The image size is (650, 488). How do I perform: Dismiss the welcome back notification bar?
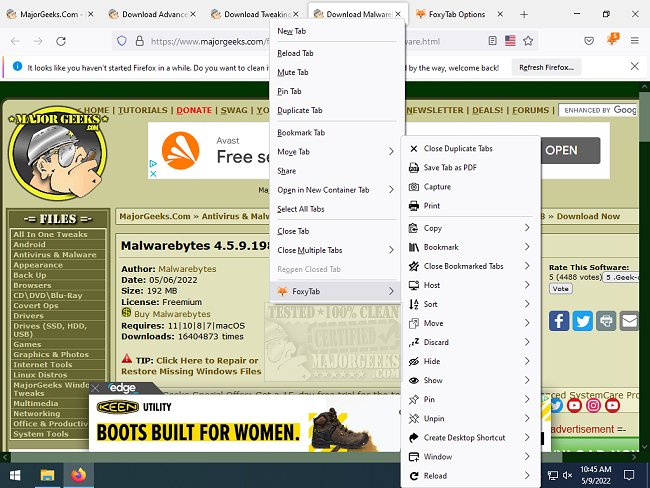click(x=634, y=66)
